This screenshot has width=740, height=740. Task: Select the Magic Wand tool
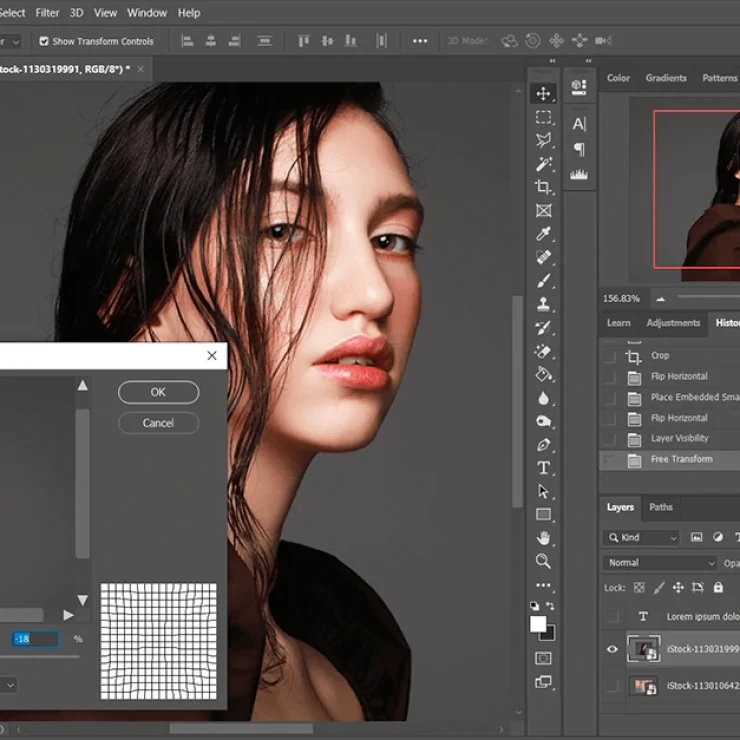coord(543,164)
